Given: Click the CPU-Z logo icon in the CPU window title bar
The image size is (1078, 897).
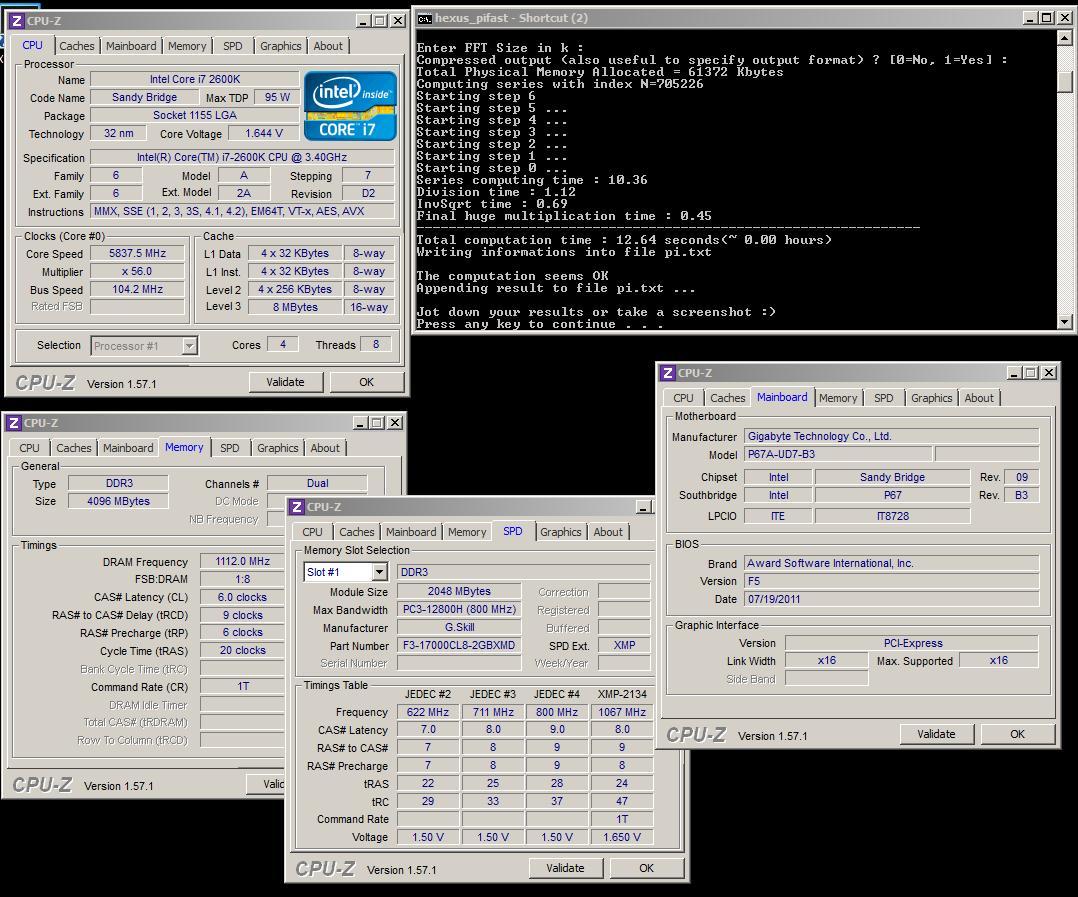Looking at the screenshot, I should click(16, 21).
